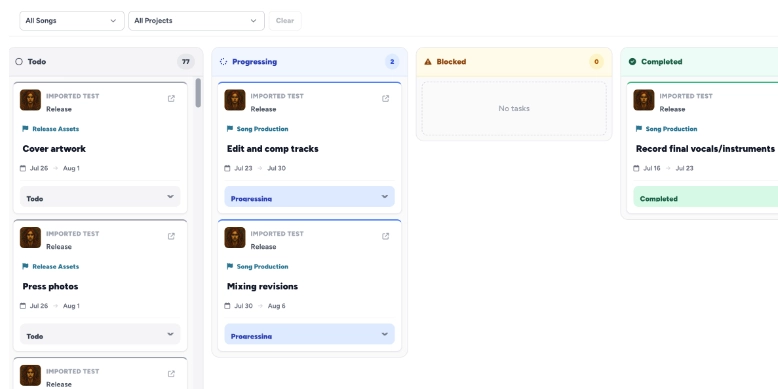Click calendar icon on Mixing revisions card

pos(227,306)
